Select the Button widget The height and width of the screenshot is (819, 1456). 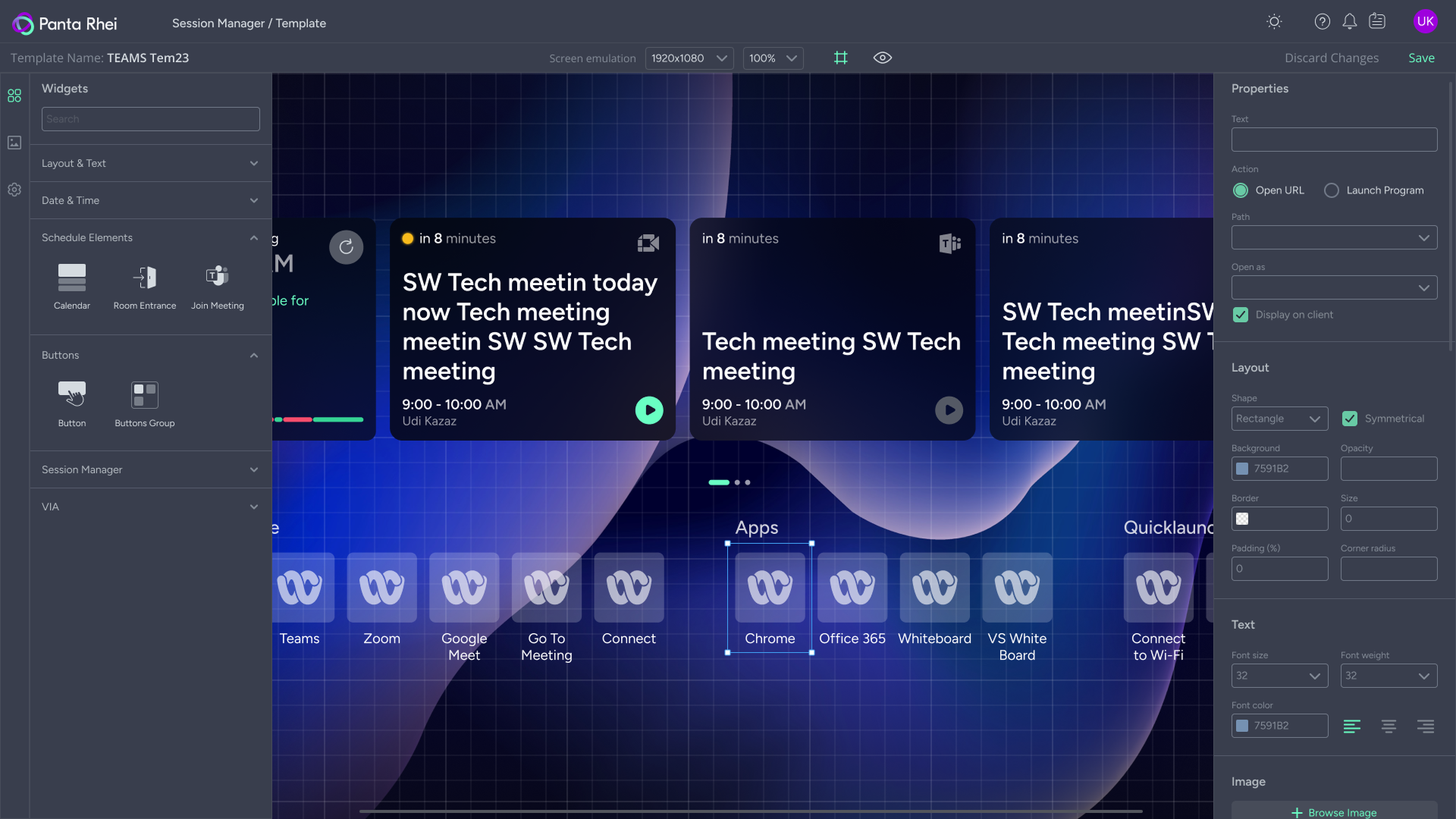click(72, 404)
